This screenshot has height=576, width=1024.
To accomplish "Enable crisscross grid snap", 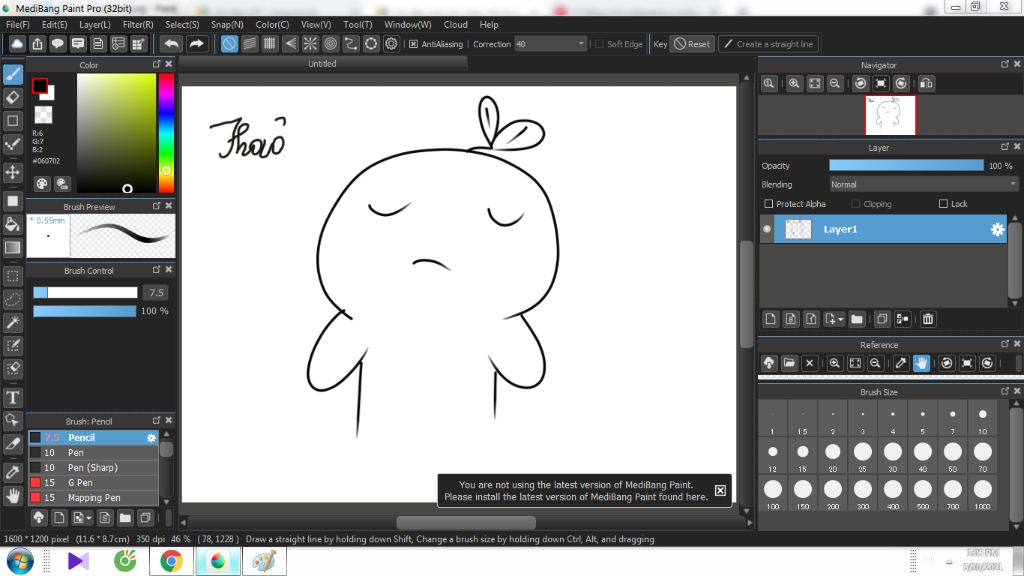I will [x=270, y=44].
